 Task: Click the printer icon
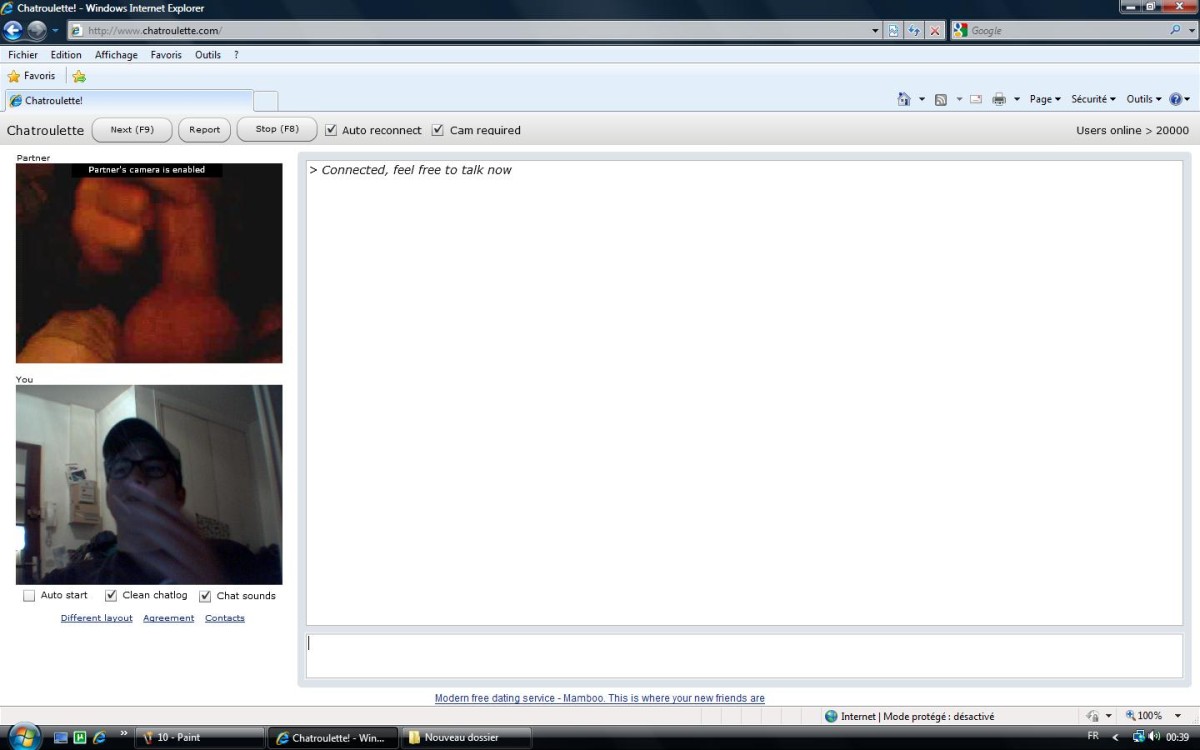(998, 99)
